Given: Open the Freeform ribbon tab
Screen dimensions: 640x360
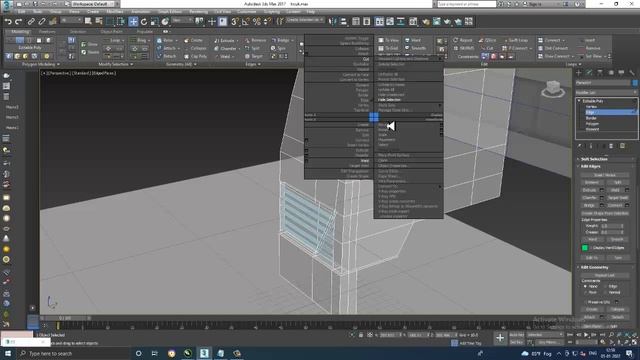Looking at the screenshot, I should point(47,31).
